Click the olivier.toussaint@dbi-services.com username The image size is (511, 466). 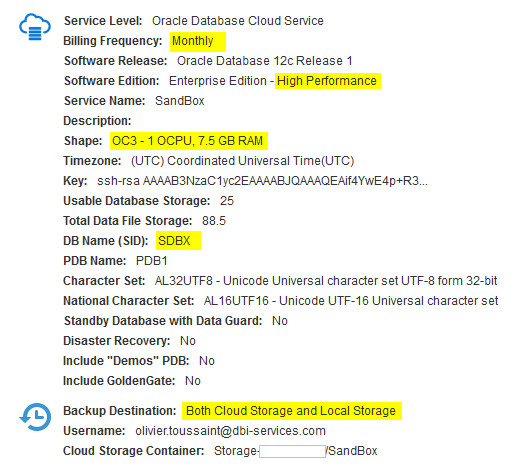coord(230,431)
